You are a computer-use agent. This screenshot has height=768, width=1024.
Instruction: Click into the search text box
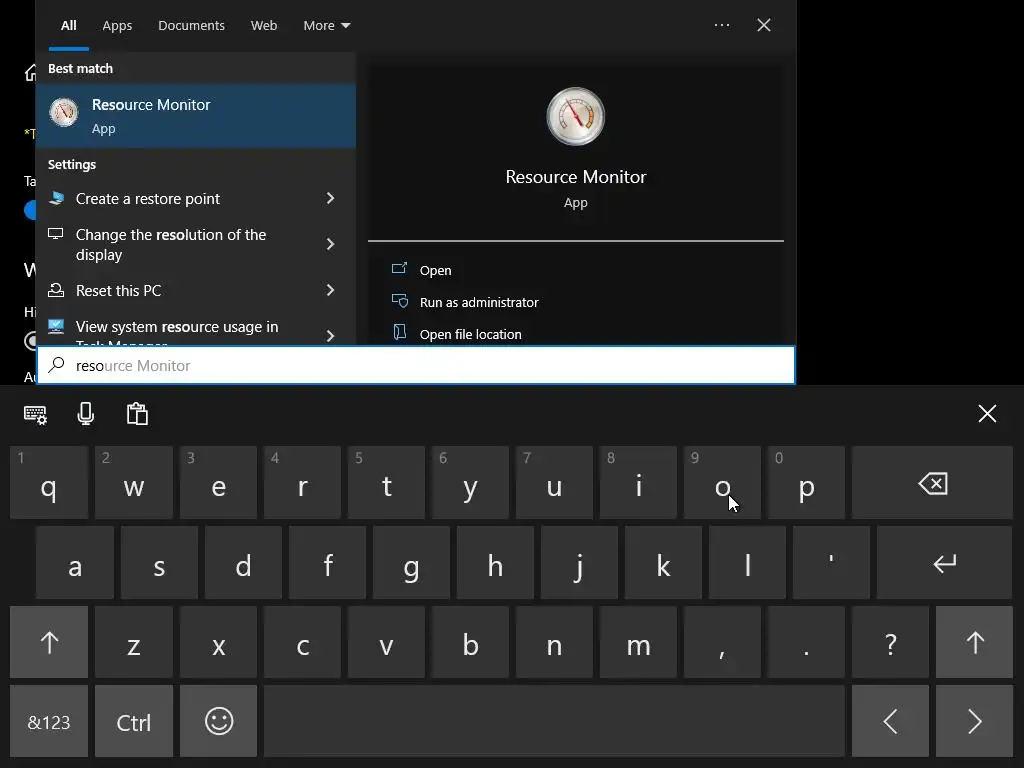[416, 365]
